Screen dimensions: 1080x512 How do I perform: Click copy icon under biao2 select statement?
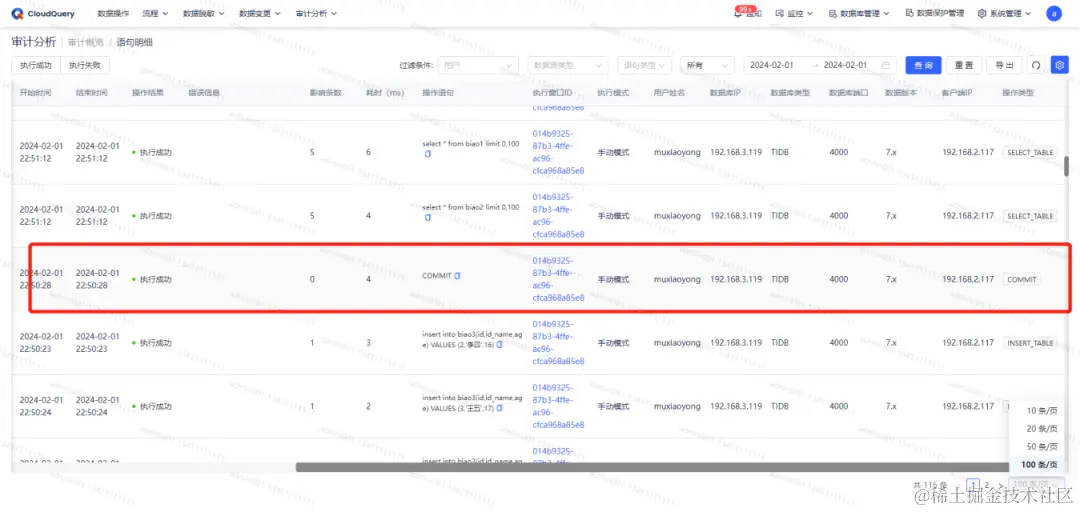point(427,218)
